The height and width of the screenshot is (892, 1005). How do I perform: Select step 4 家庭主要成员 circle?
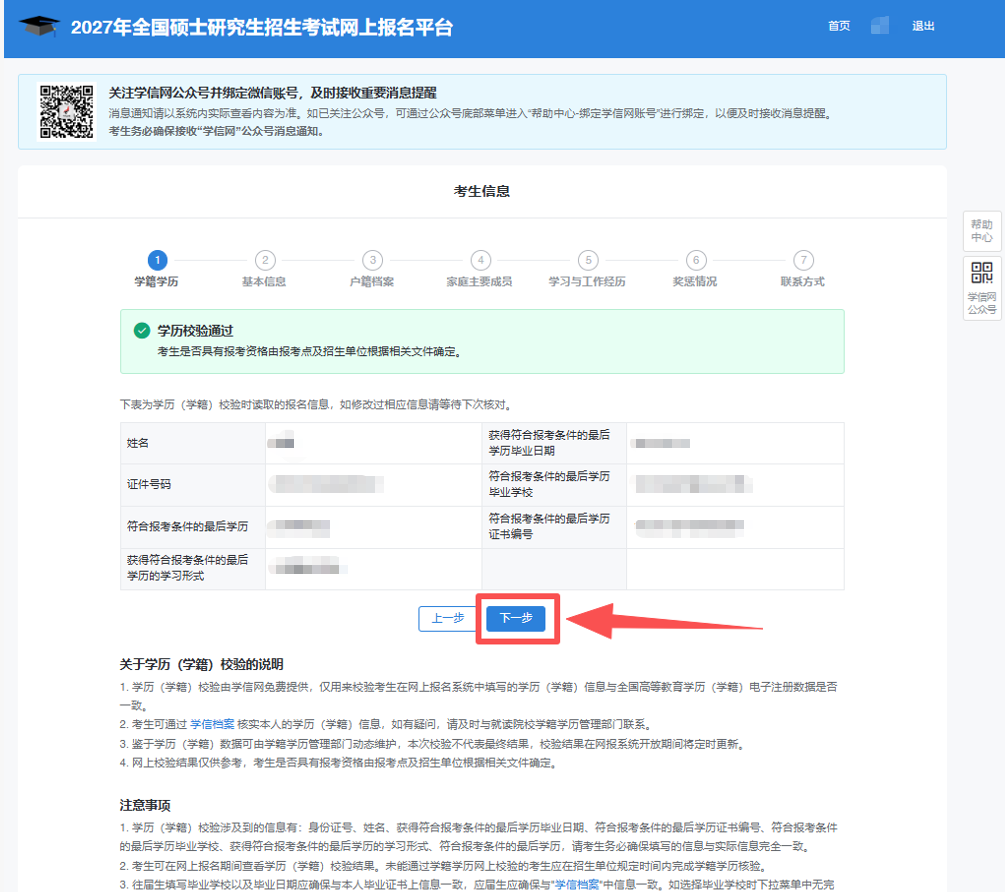480,260
